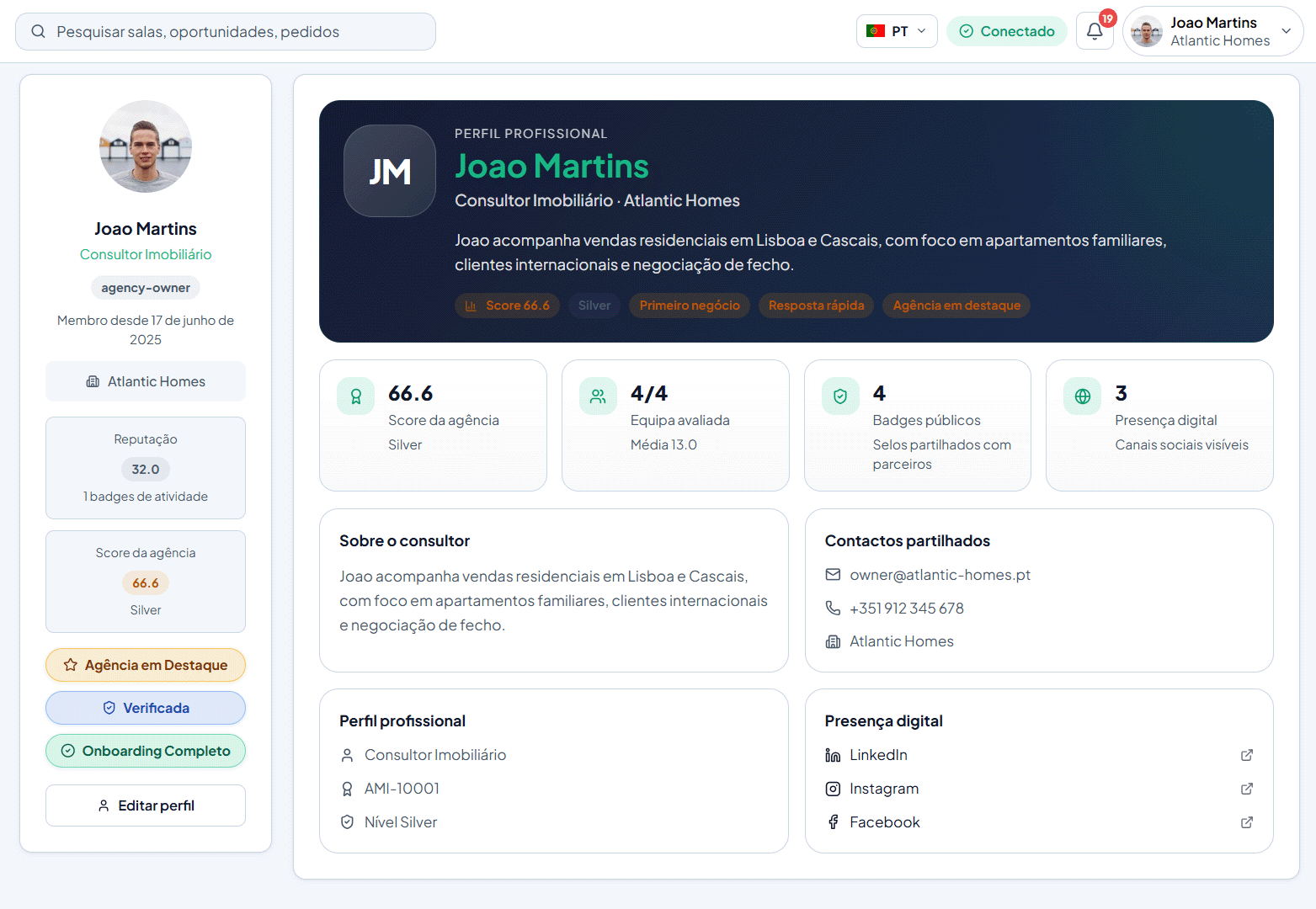Open Instagram external link icon
The height and width of the screenshot is (909, 1316).
(1247, 789)
